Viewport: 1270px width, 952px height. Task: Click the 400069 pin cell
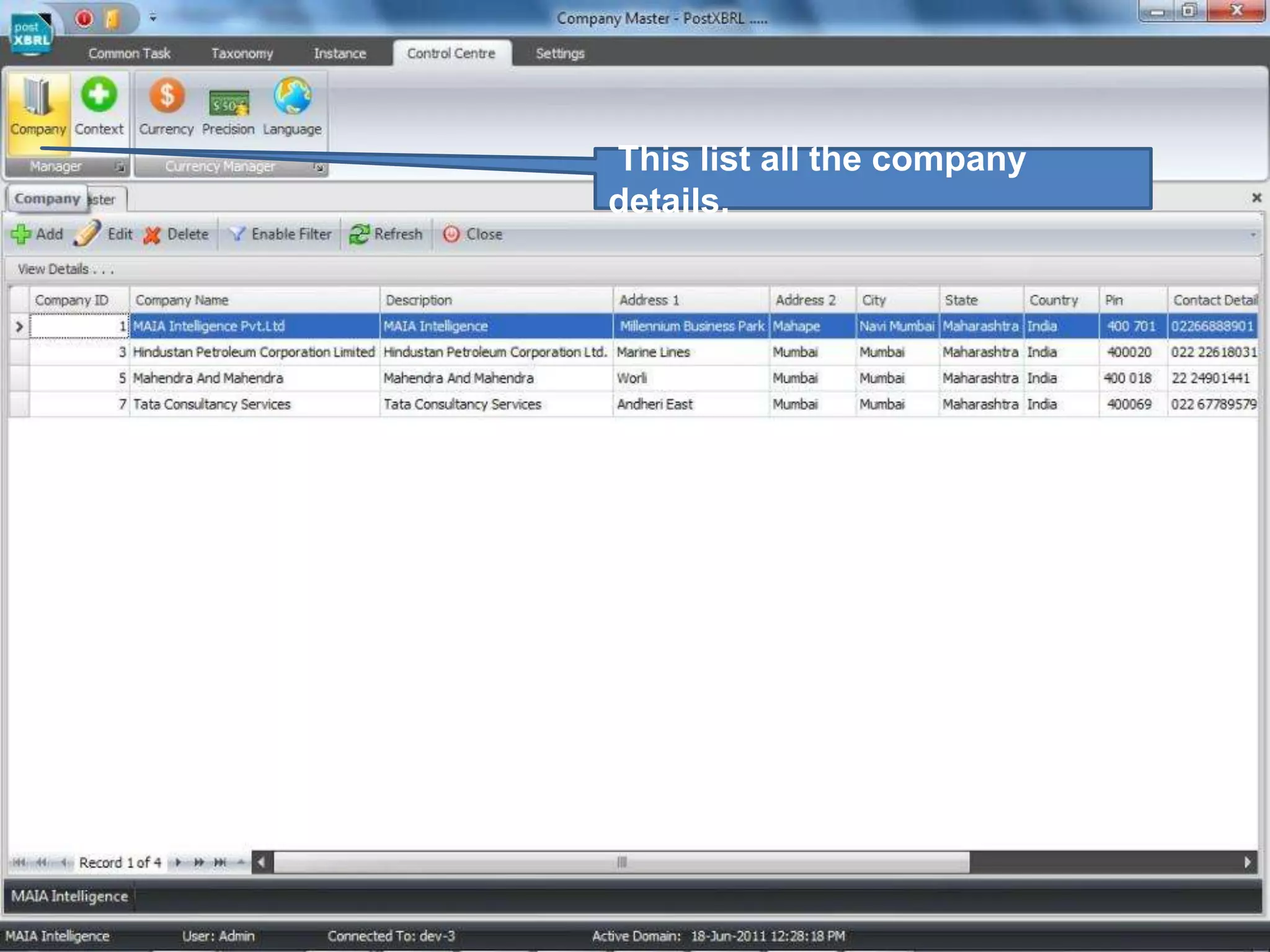tap(1133, 404)
